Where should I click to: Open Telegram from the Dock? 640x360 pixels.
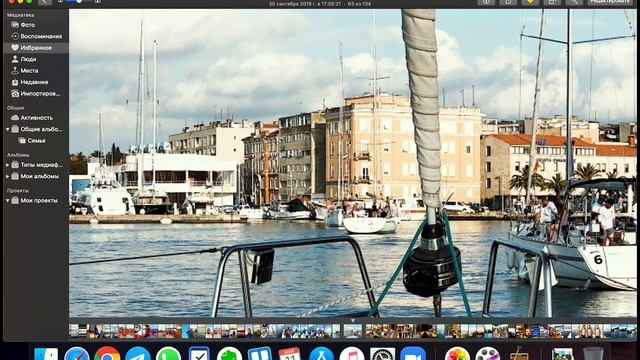point(138,354)
